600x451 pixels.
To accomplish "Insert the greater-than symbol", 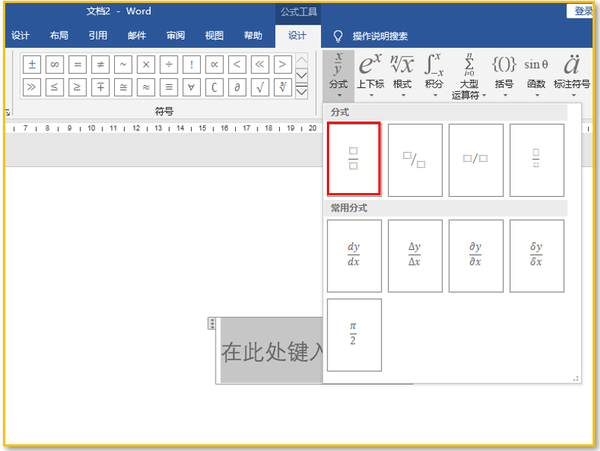I will [x=282, y=64].
